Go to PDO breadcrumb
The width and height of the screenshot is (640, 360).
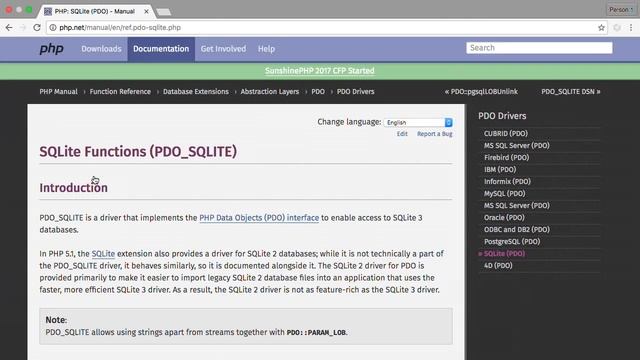pos(318,91)
